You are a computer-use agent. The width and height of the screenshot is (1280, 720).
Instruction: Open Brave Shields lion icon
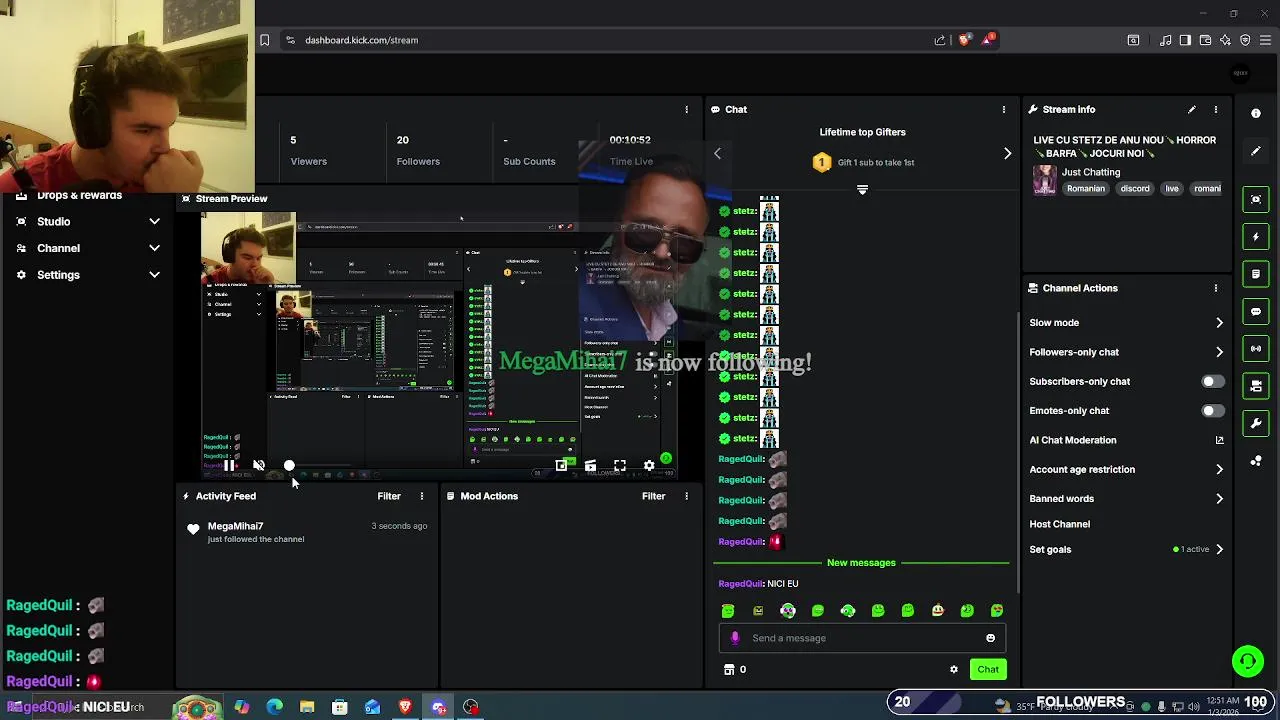click(x=964, y=40)
